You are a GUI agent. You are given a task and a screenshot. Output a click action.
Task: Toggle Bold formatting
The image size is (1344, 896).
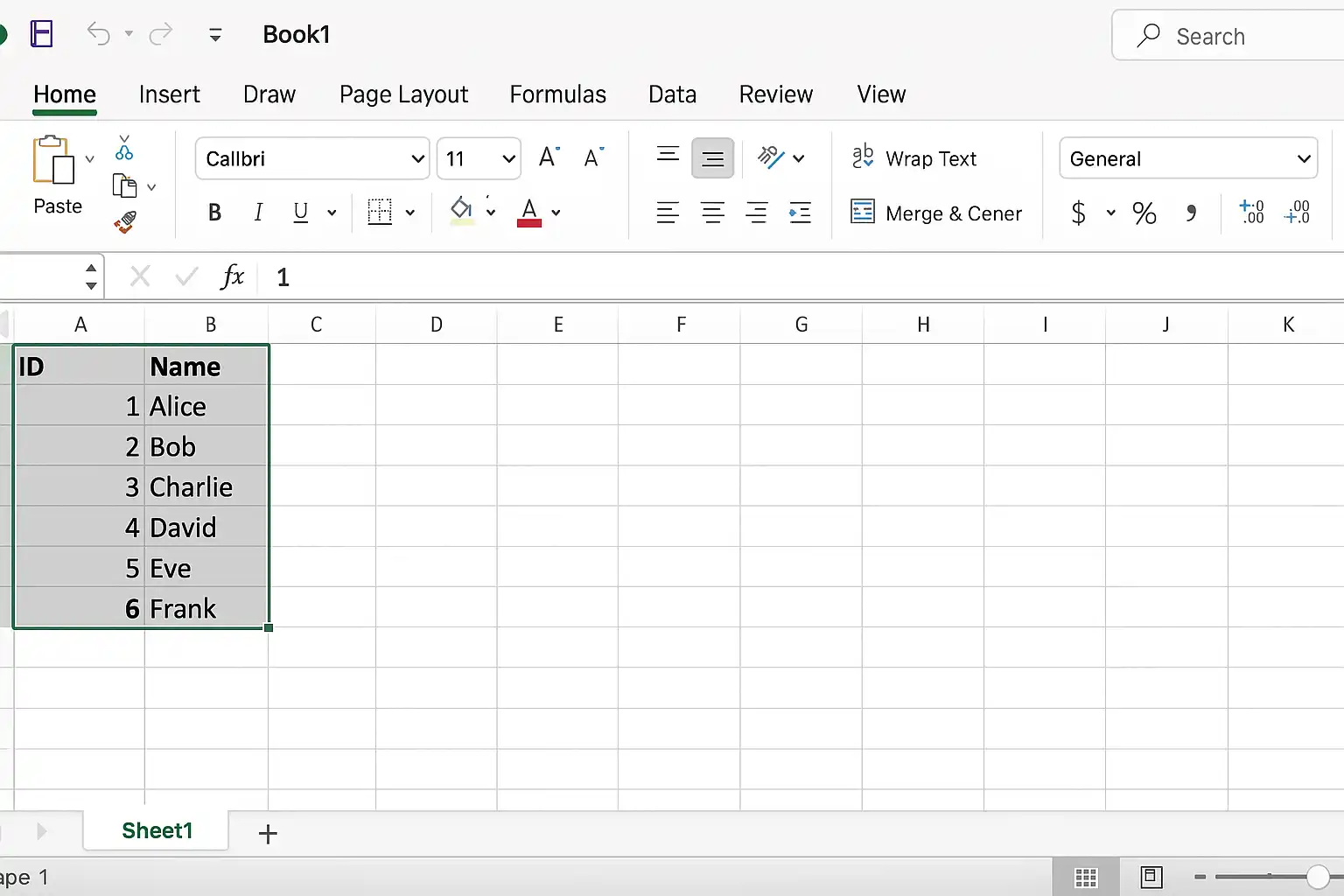(214, 213)
